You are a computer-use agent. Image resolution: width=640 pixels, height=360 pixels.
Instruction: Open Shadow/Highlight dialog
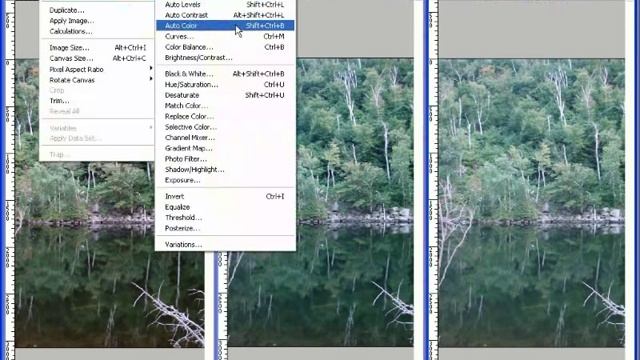225,169
